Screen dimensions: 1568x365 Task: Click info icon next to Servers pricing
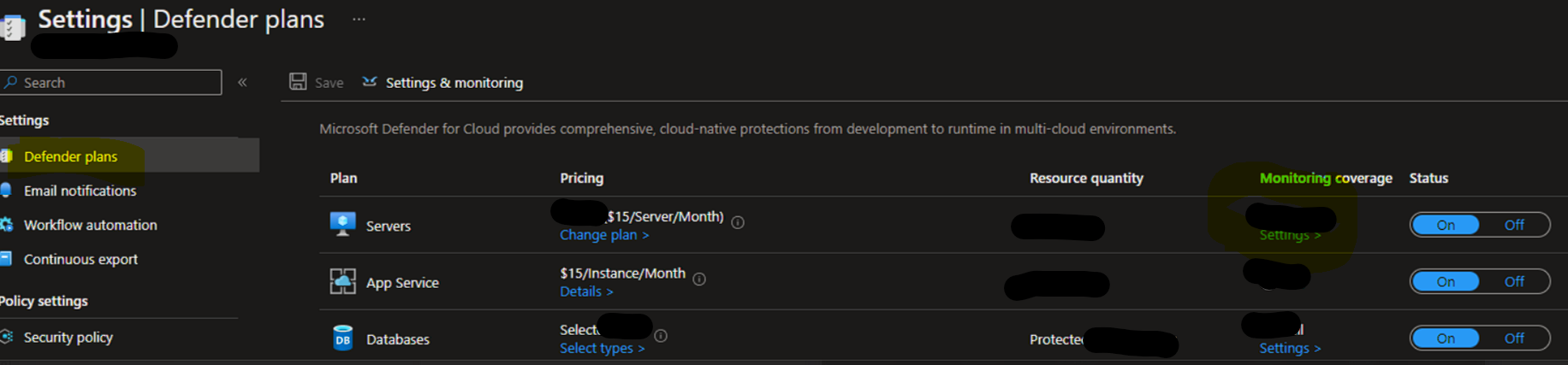[x=738, y=222]
